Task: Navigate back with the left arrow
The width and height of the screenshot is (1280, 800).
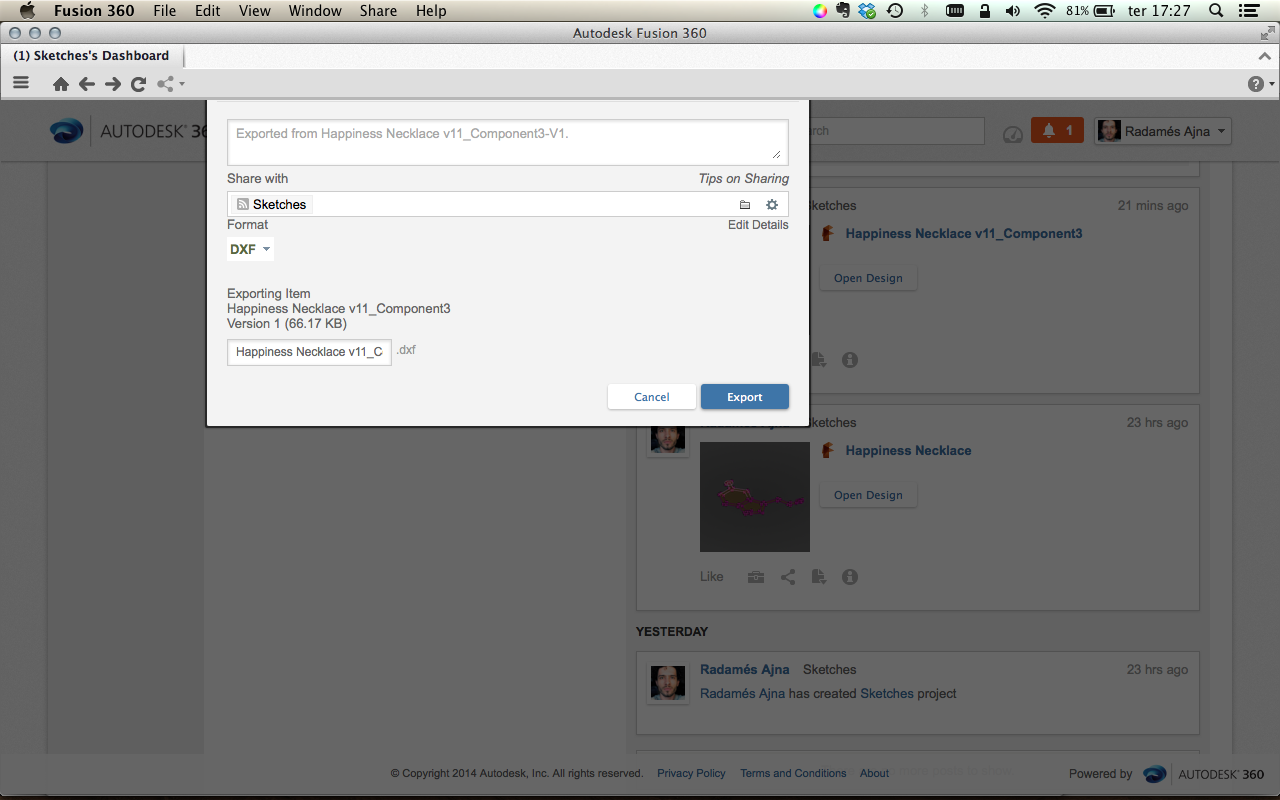Action: [87, 85]
